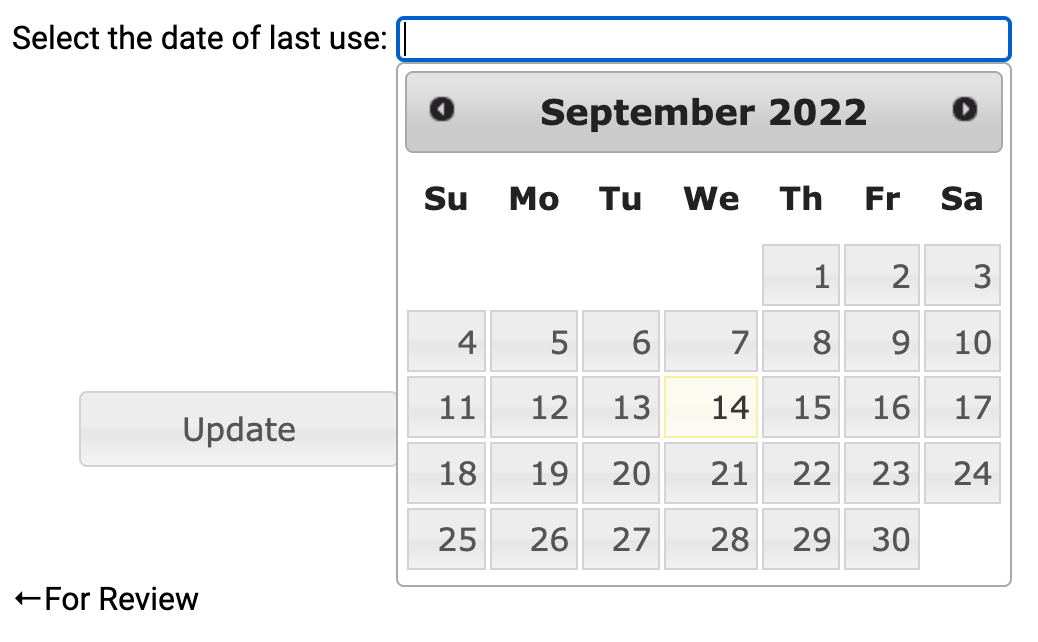The height and width of the screenshot is (642, 1038).
Task: Click the For Review label
Action: point(103,598)
